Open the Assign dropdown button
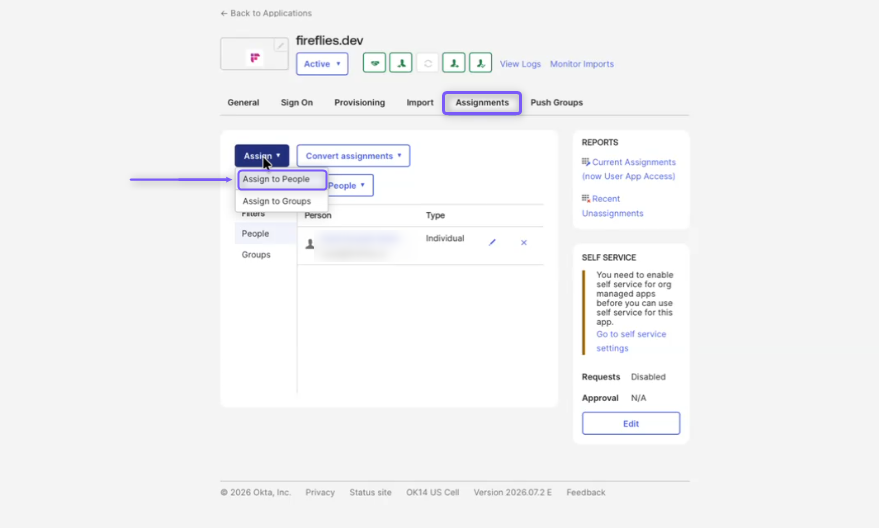Image resolution: width=879 pixels, height=528 pixels. coord(262,156)
